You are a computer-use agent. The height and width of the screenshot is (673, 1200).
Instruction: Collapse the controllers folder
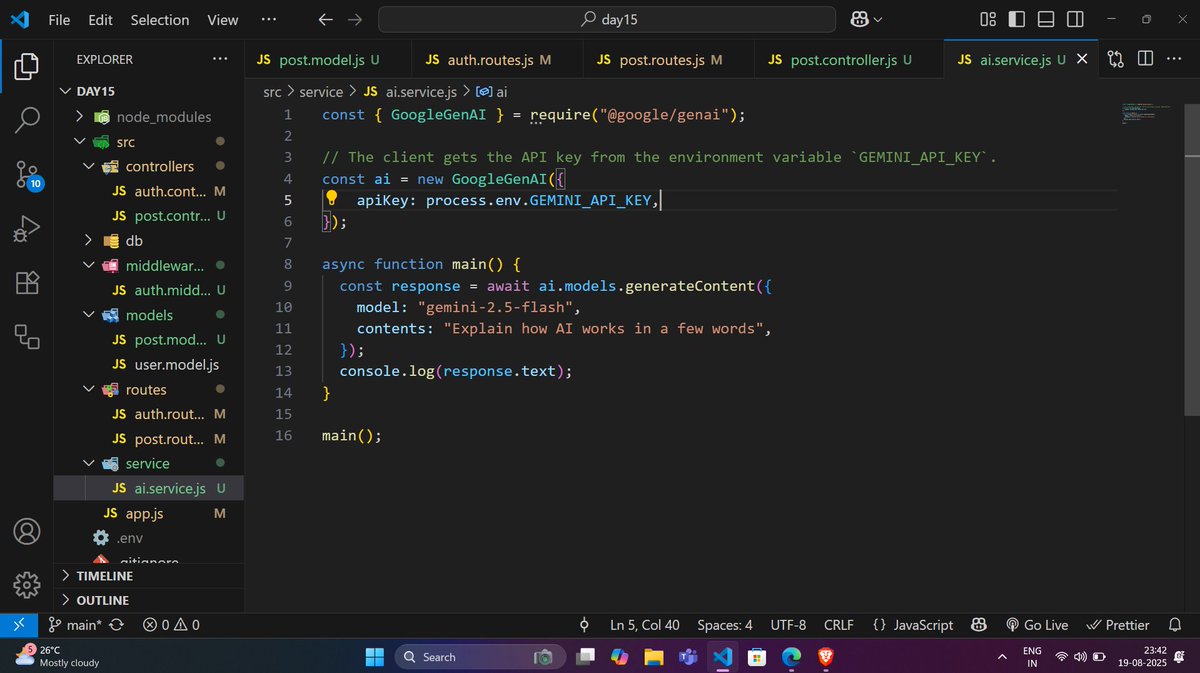[150, 166]
